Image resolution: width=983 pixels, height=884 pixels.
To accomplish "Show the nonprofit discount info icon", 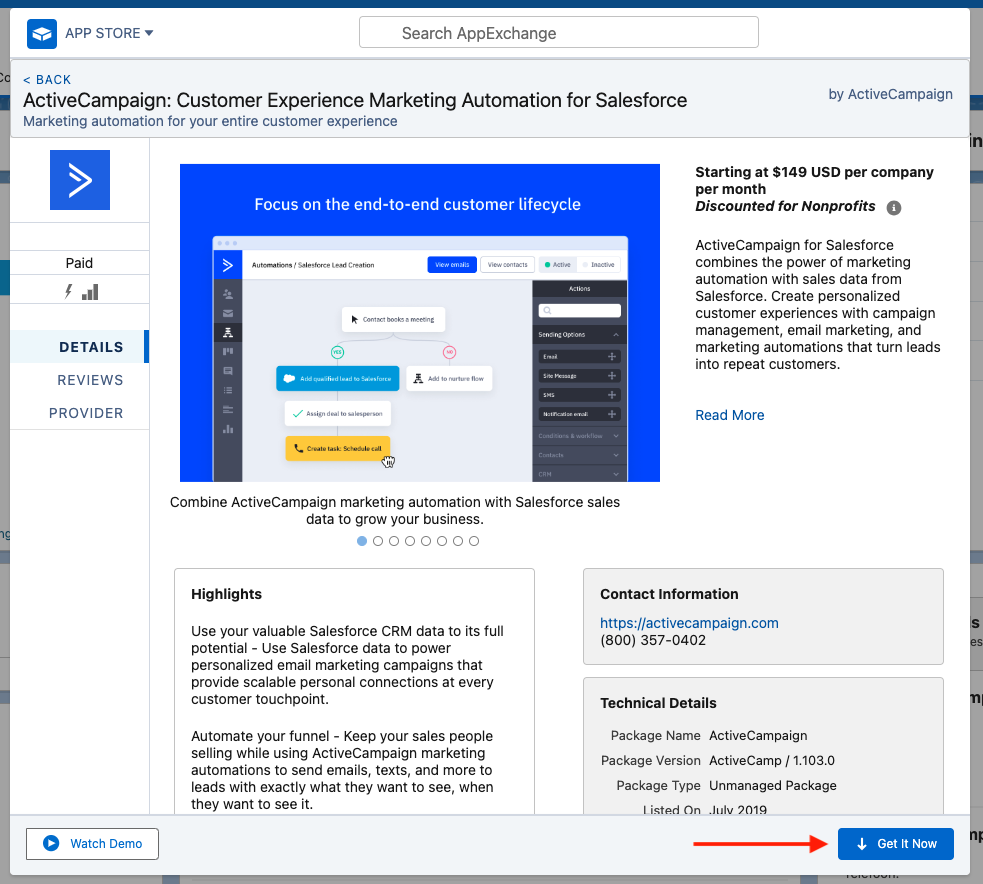I will point(893,208).
